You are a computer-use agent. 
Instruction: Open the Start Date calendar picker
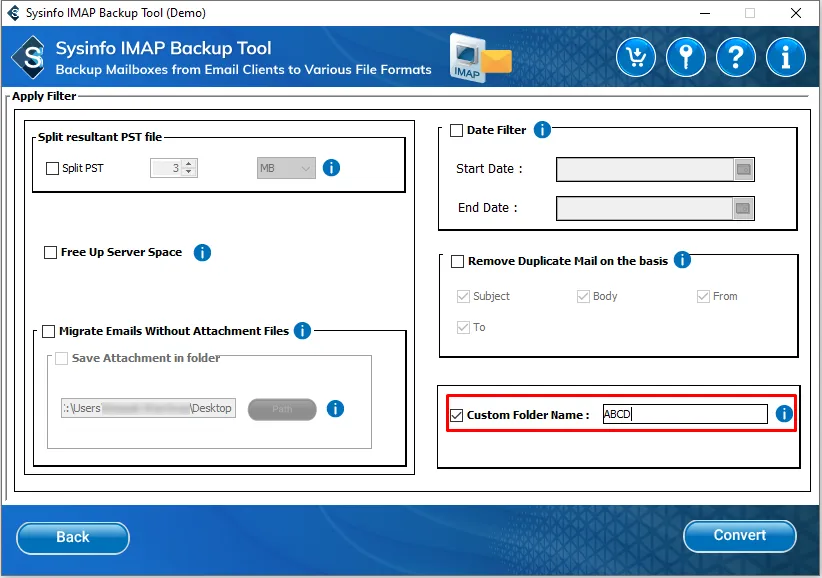point(743,169)
